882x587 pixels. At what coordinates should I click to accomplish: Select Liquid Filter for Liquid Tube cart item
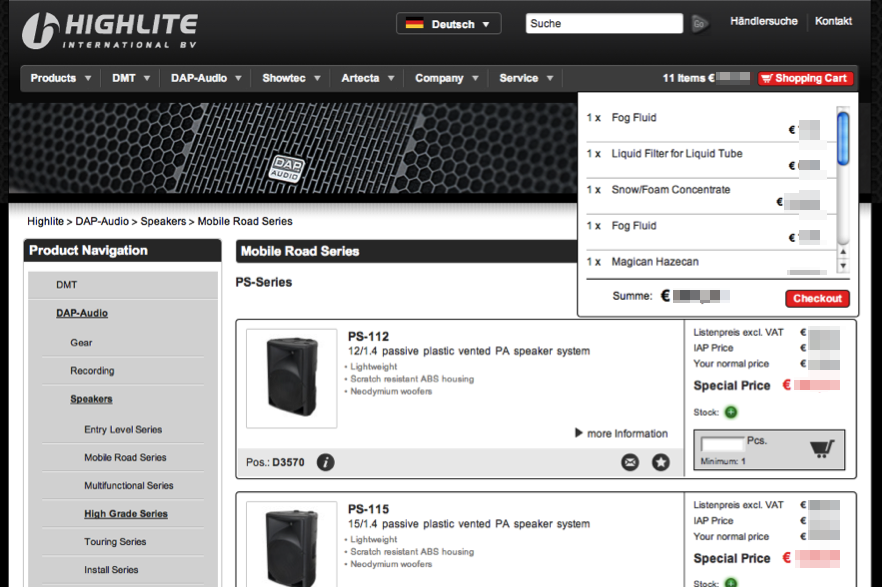pyautogui.click(x=677, y=153)
